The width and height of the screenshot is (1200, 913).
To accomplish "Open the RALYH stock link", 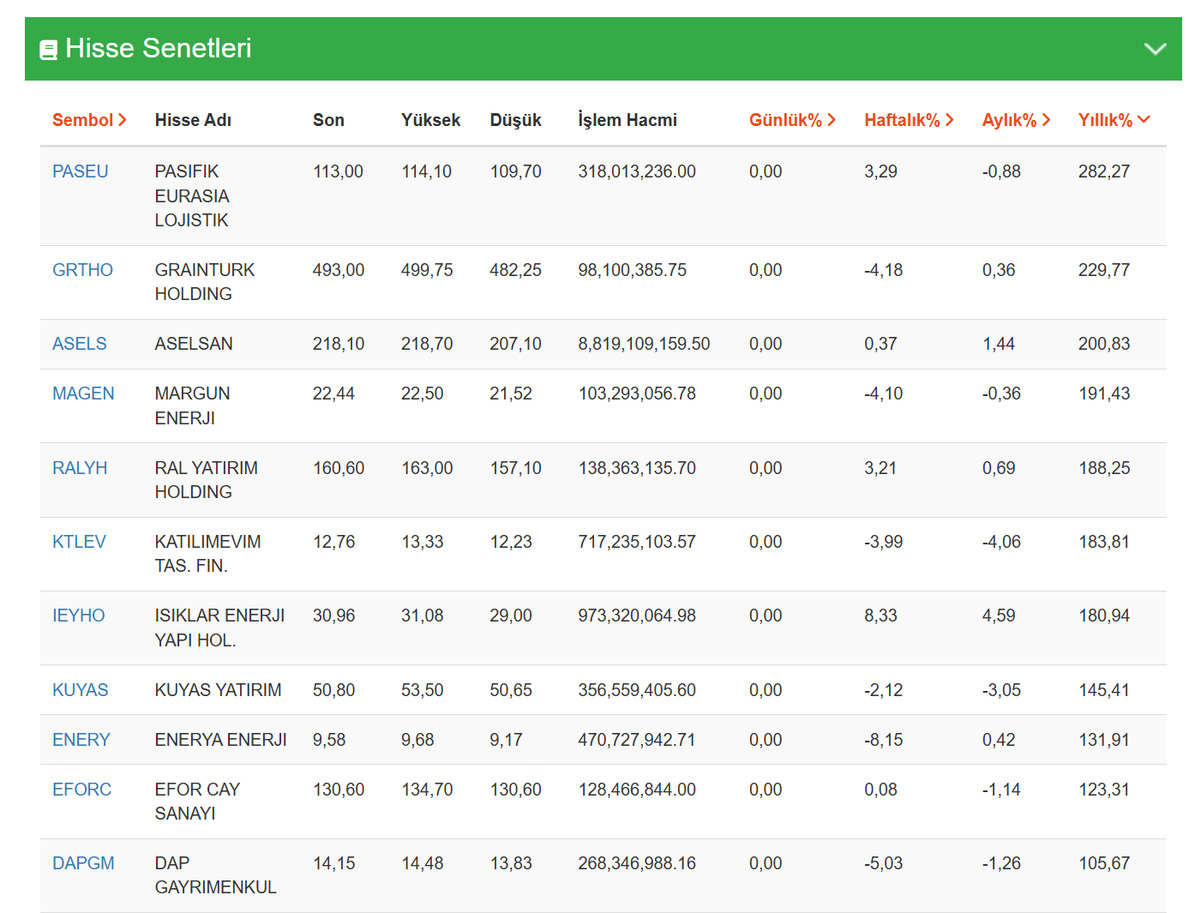I will pos(79,468).
